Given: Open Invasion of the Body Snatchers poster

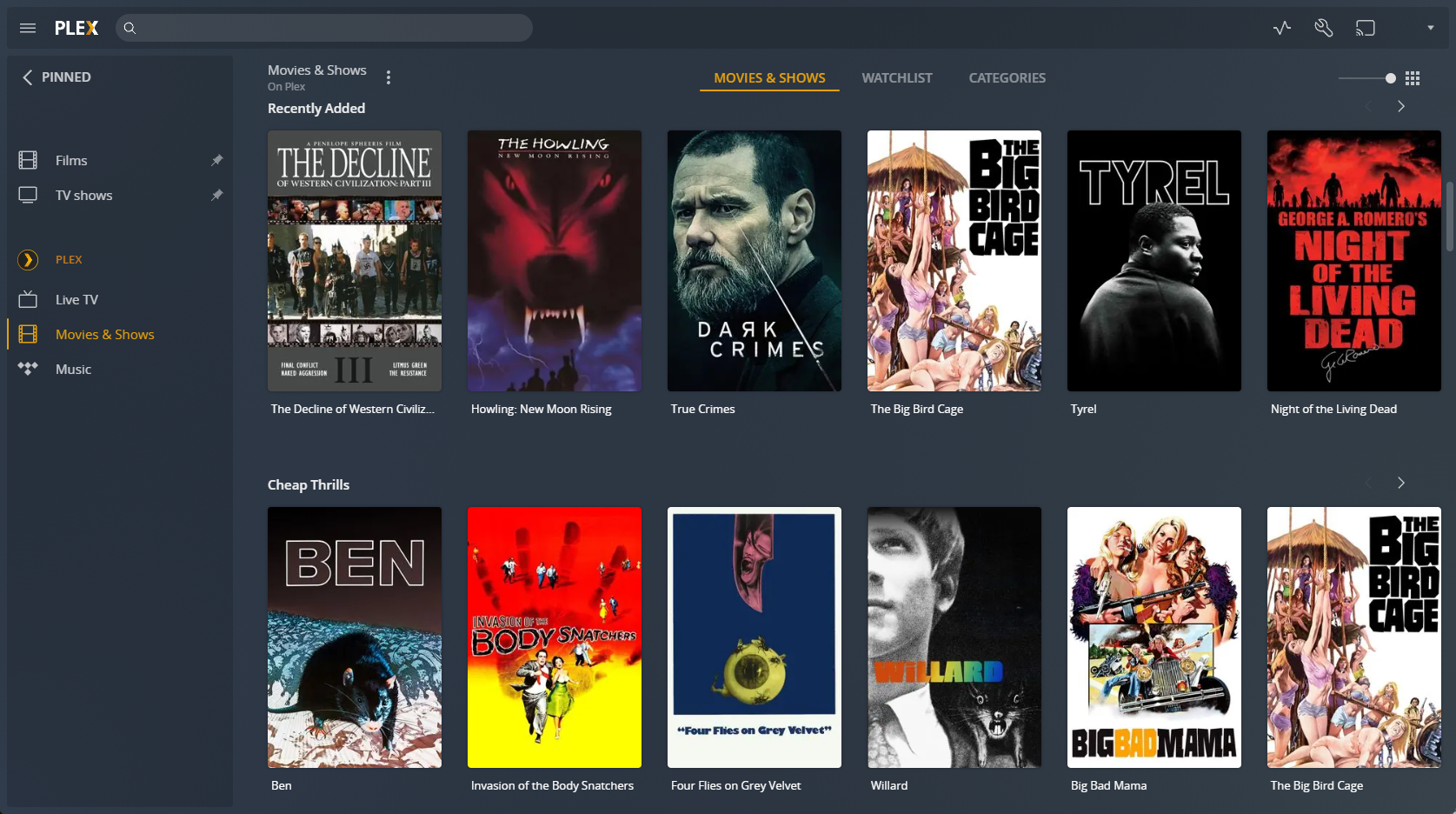Looking at the screenshot, I should (555, 637).
